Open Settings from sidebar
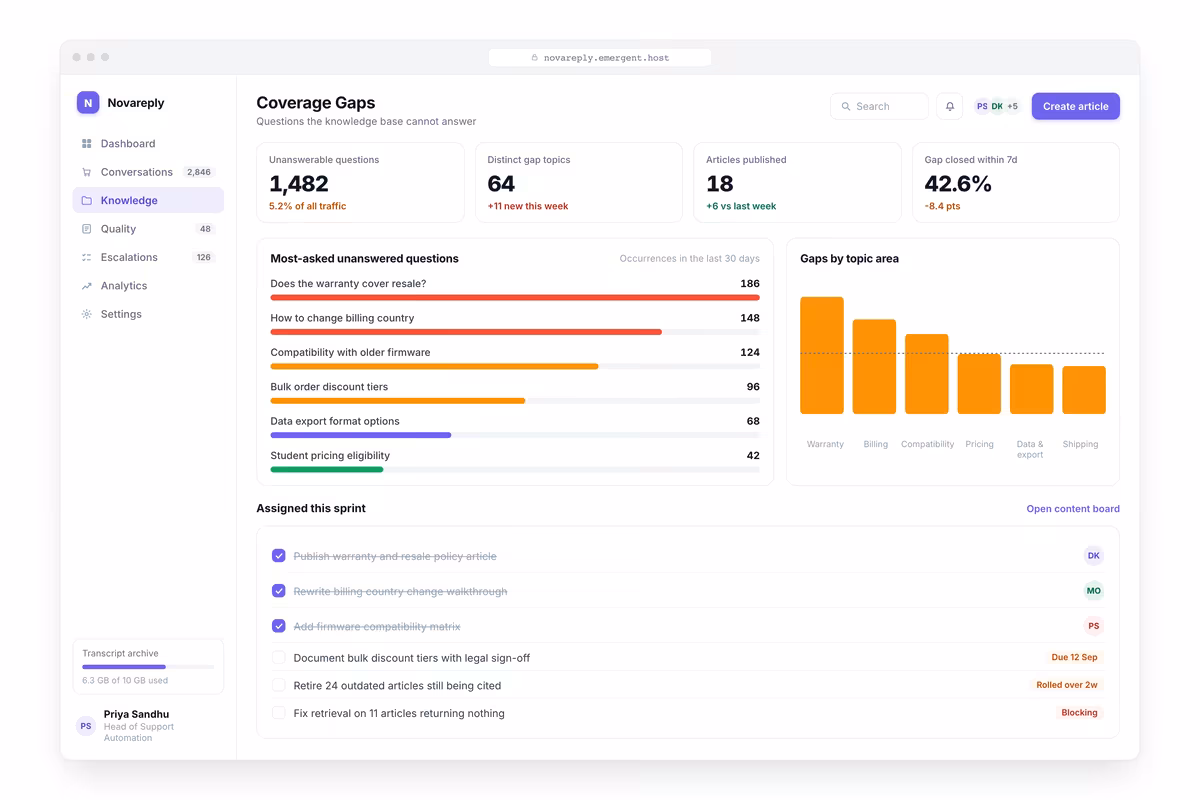 148,314
